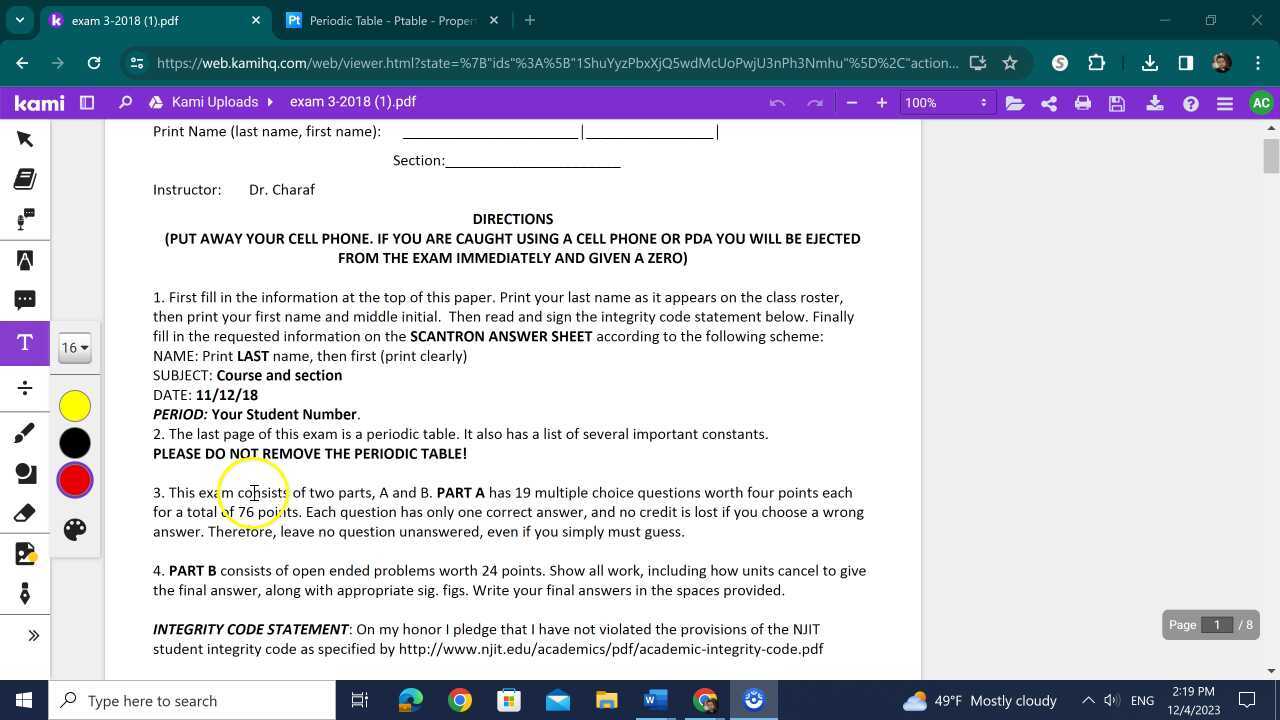Select the Text tool in the sidebar

pyautogui.click(x=25, y=342)
